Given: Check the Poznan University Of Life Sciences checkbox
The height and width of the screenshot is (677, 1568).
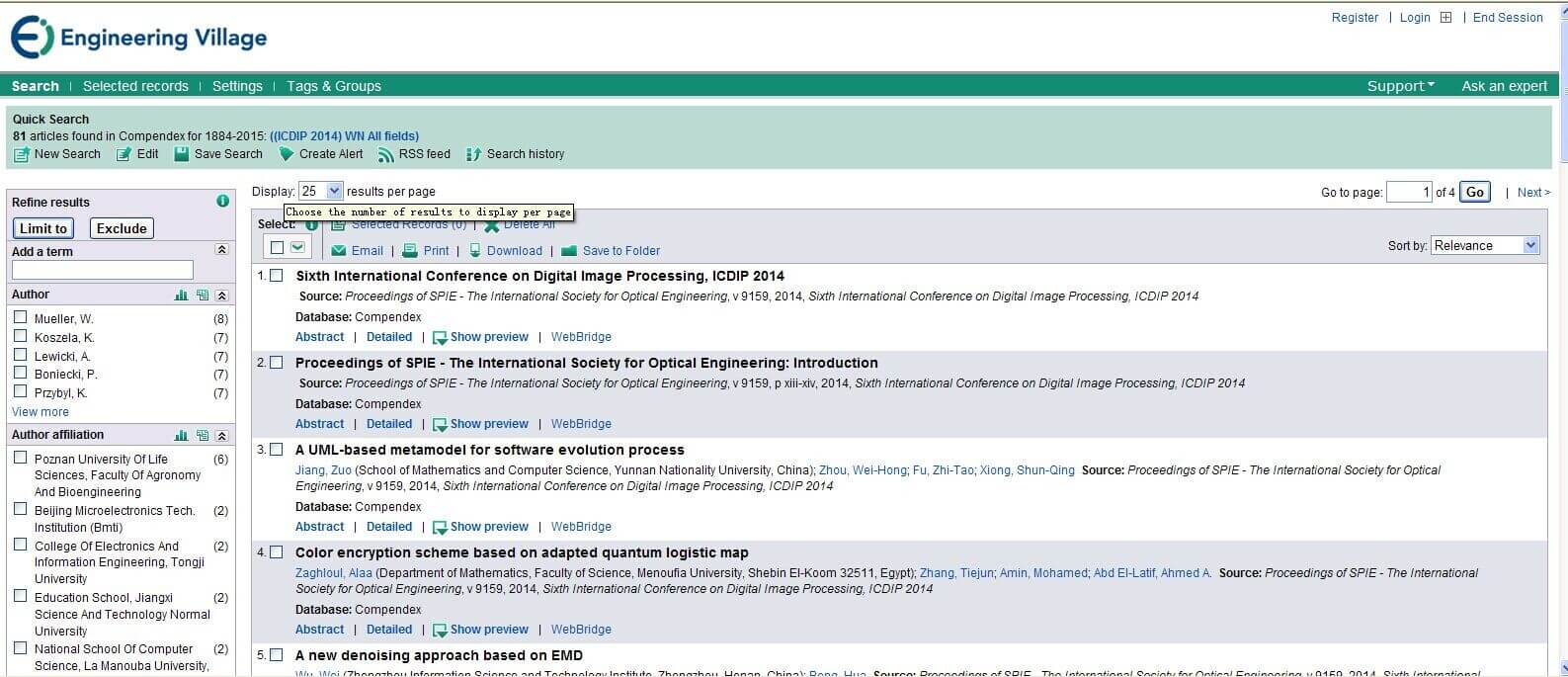Looking at the screenshot, I should 20,458.
